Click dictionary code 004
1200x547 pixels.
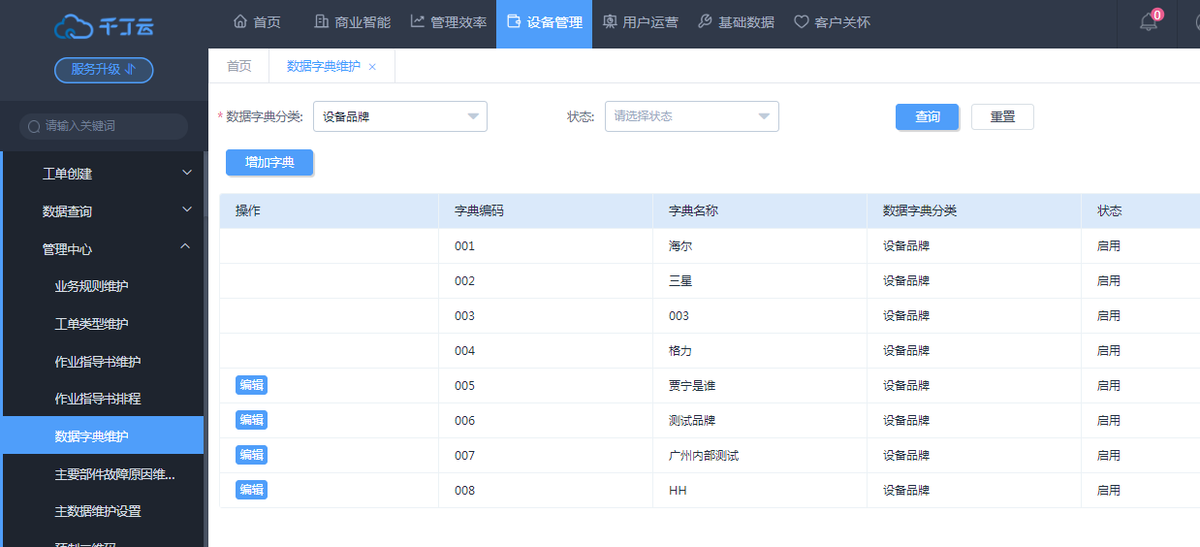click(x=464, y=351)
